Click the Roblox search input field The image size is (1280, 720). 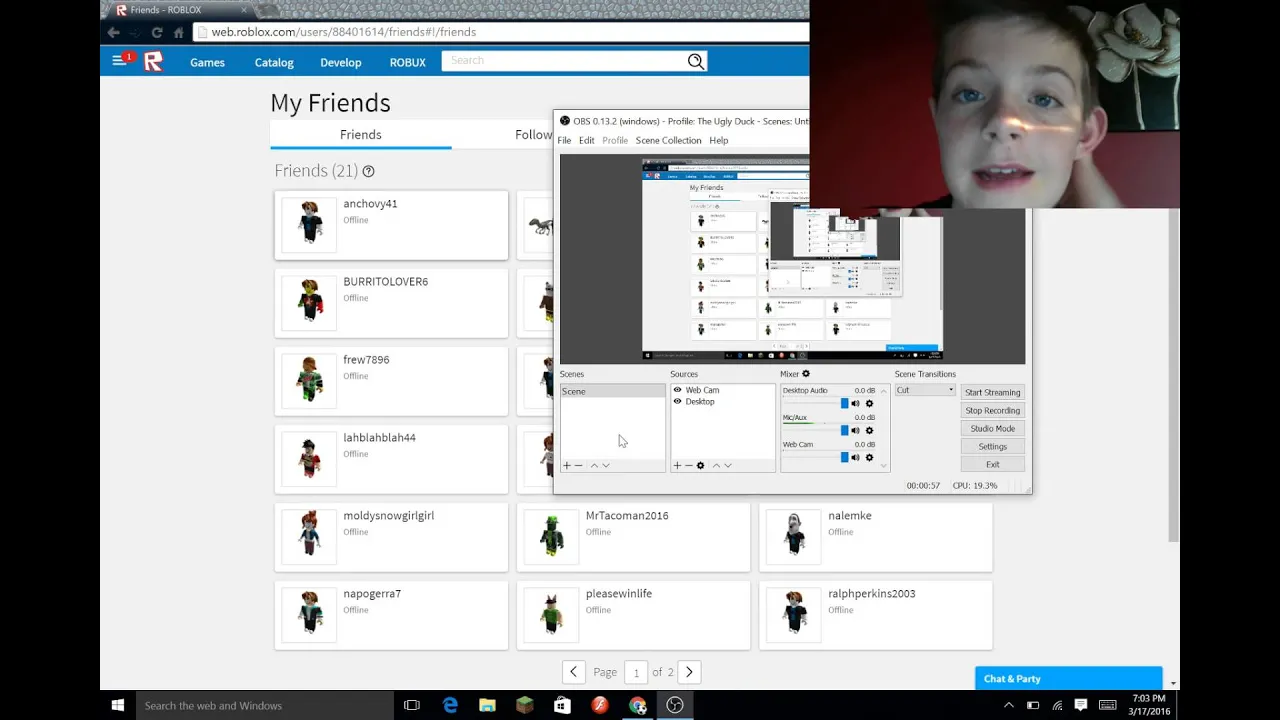(564, 61)
